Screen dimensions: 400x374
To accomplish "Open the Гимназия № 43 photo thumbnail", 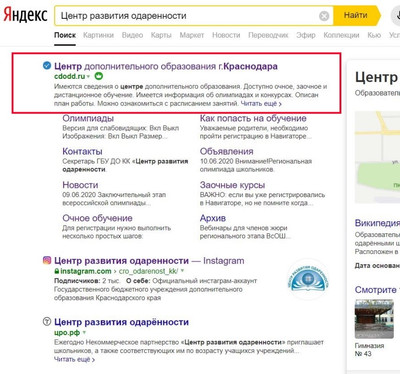I will (x=369, y=319).
